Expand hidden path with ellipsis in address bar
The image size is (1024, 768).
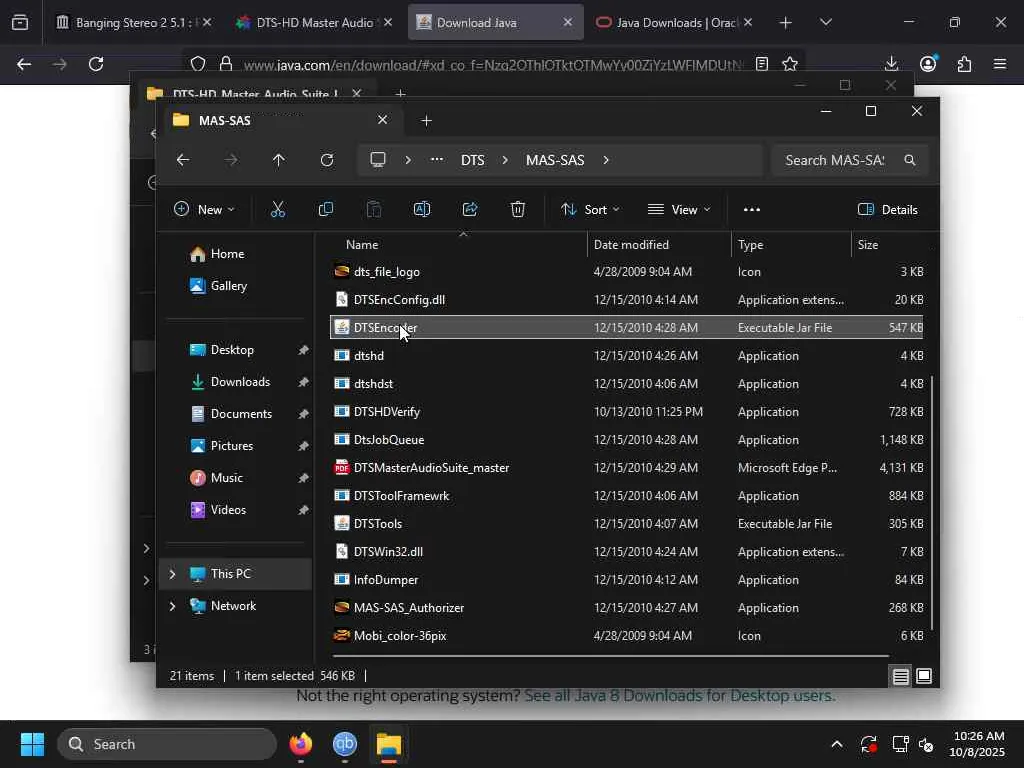437,160
